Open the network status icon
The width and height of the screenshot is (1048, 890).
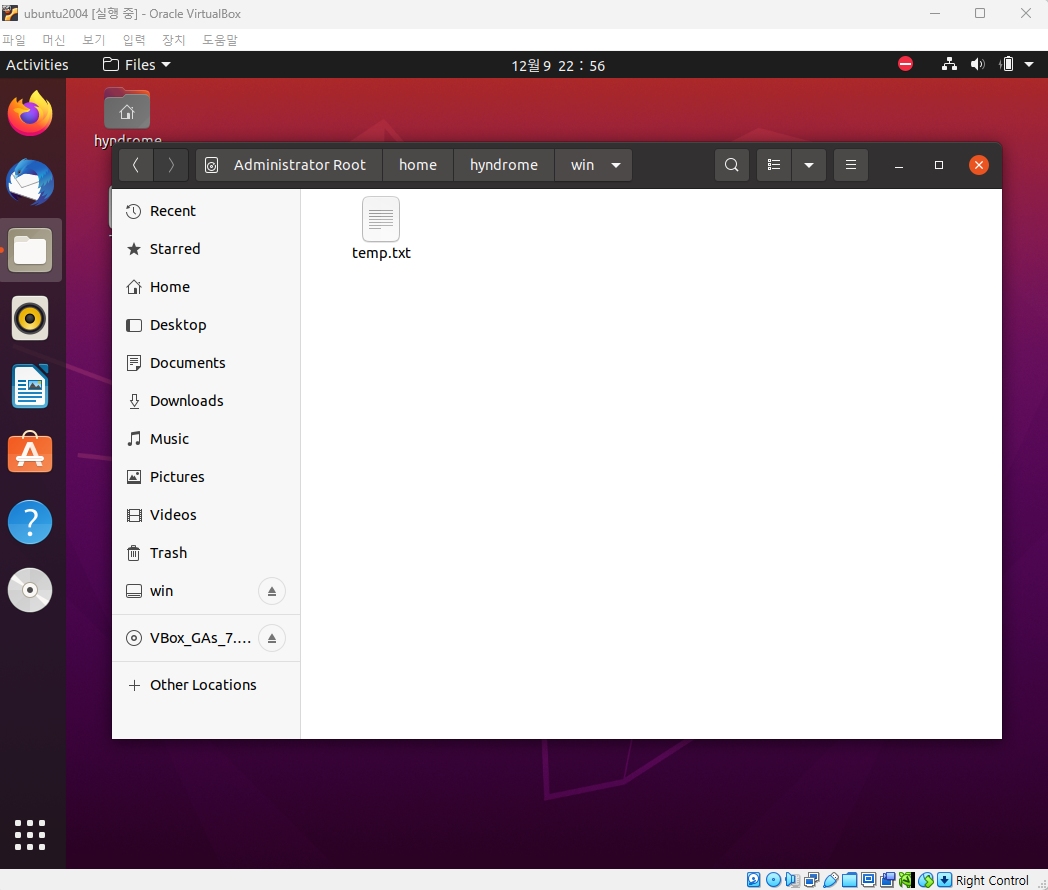[949, 65]
